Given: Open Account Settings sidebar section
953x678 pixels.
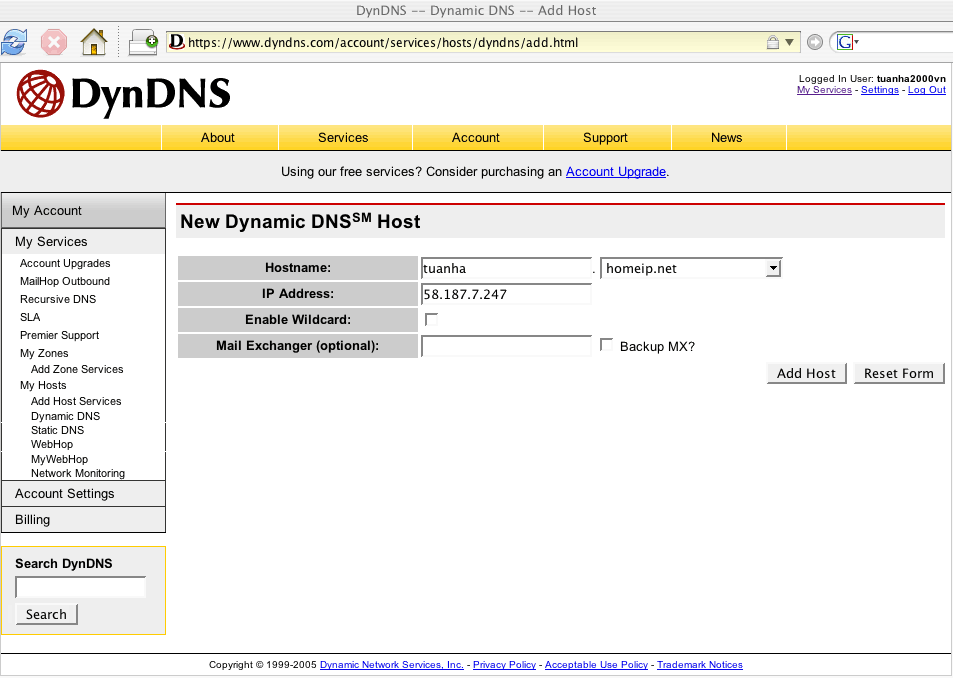Looking at the screenshot, I should [x=83, y=494].
